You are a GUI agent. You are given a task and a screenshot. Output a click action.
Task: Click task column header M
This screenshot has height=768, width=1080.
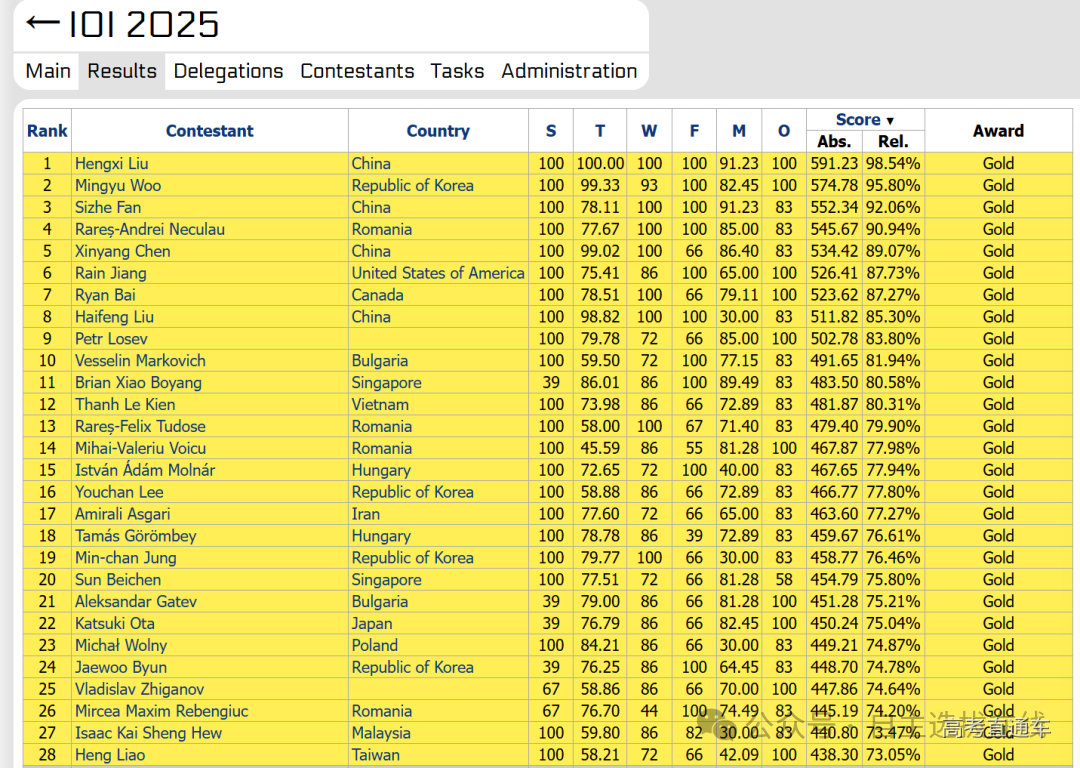coord(739,131)
